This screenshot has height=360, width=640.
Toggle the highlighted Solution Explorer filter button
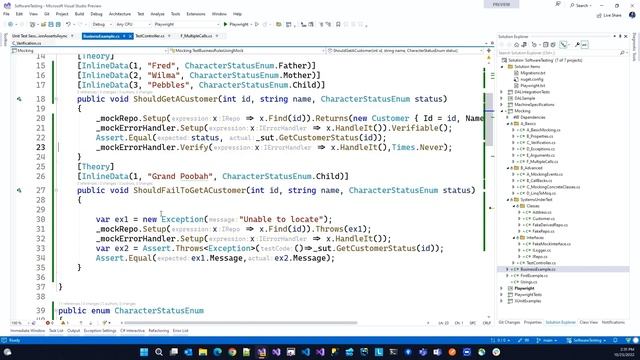coord(564,44)
